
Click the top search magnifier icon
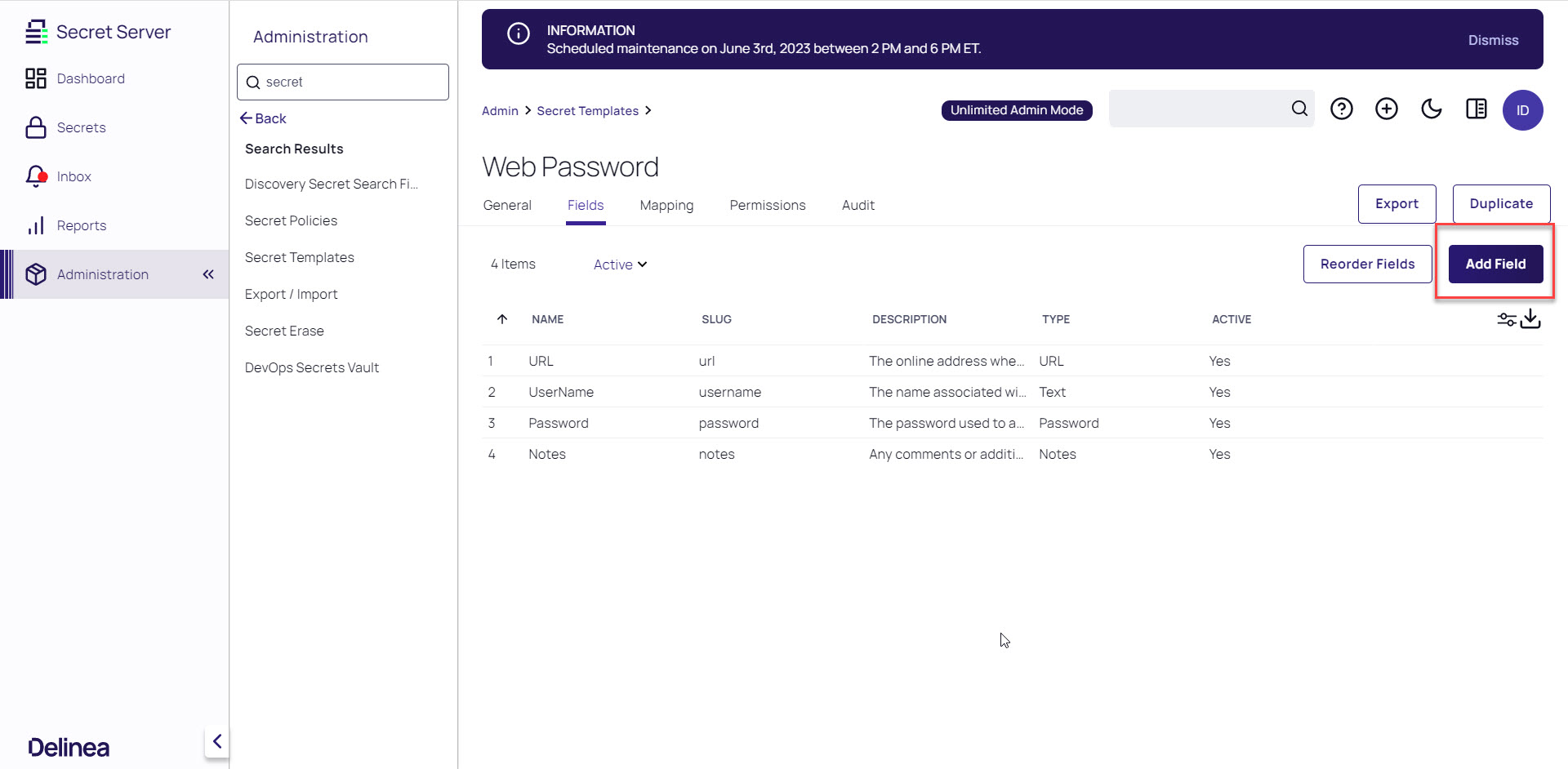point(1299,109)
